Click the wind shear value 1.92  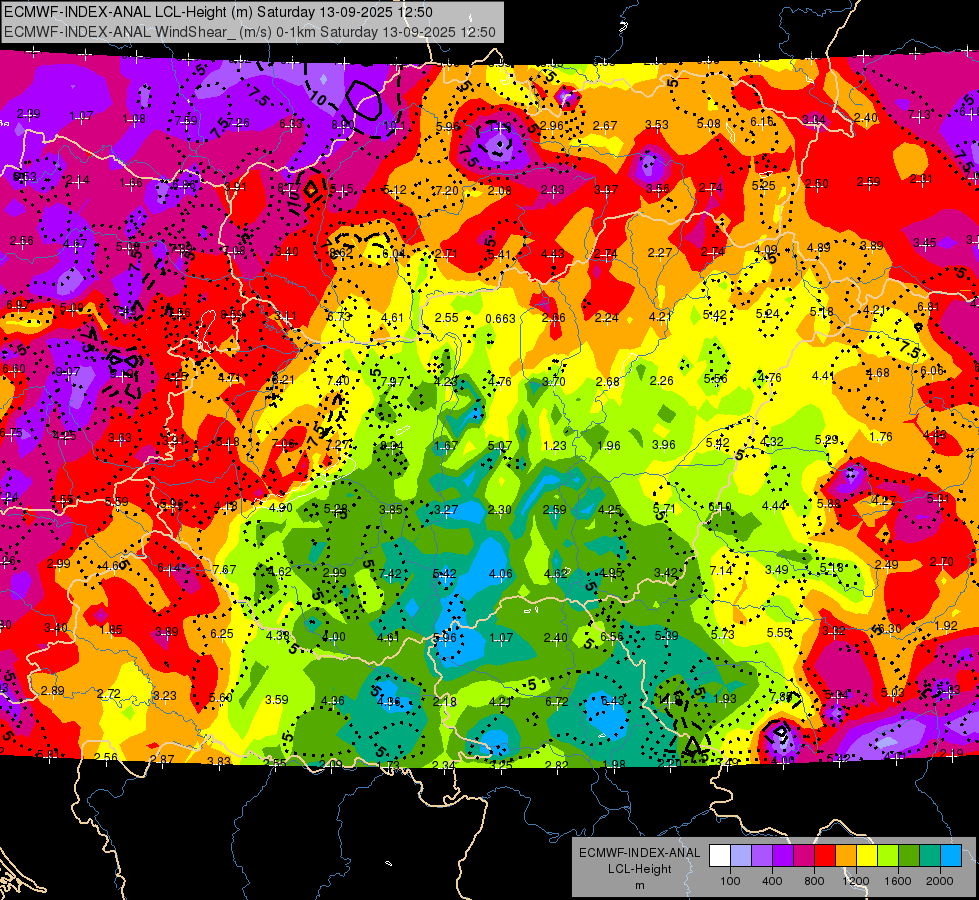946,626
